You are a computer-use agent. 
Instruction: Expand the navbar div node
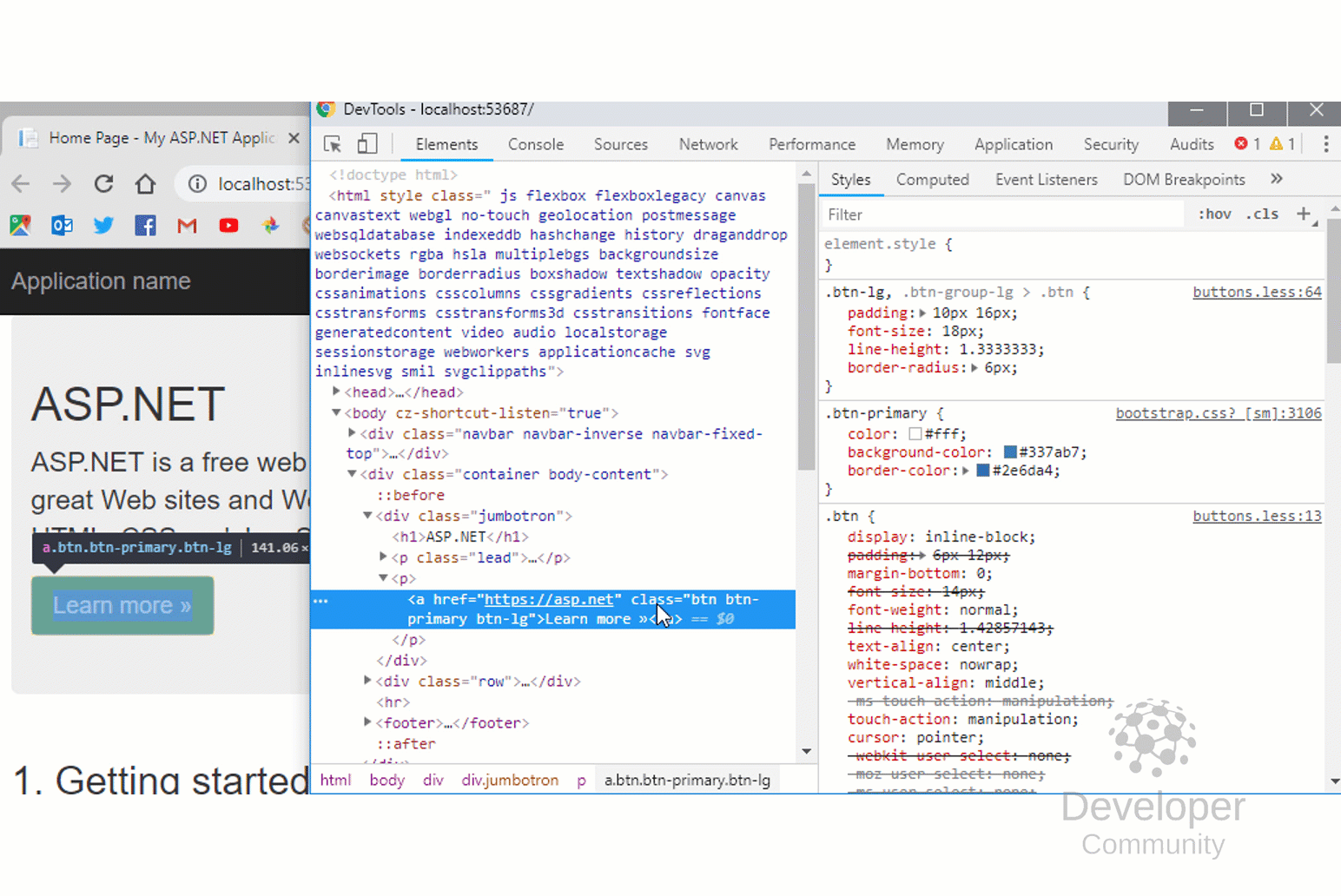coord(352,432)
